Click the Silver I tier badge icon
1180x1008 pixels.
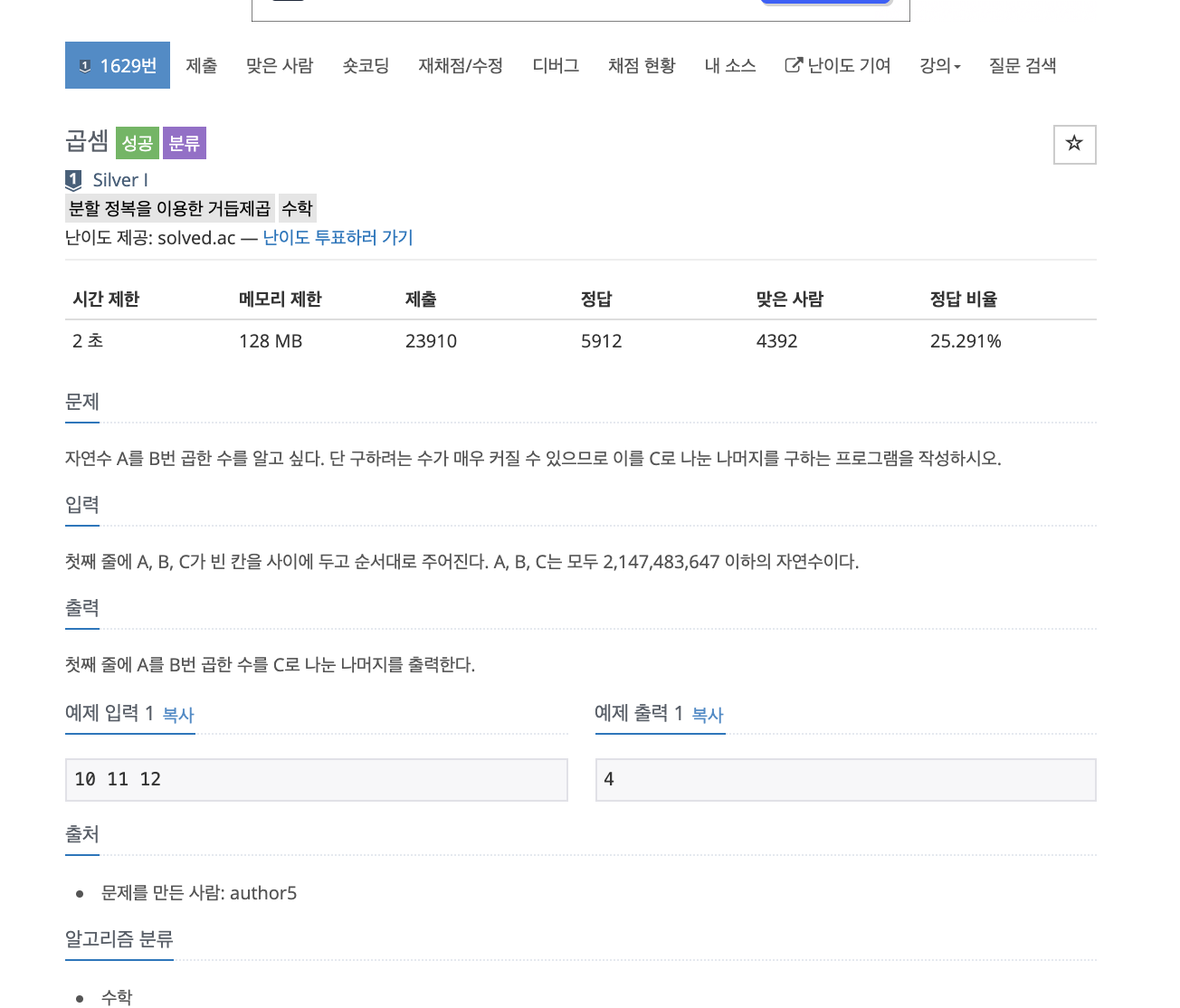74,180
